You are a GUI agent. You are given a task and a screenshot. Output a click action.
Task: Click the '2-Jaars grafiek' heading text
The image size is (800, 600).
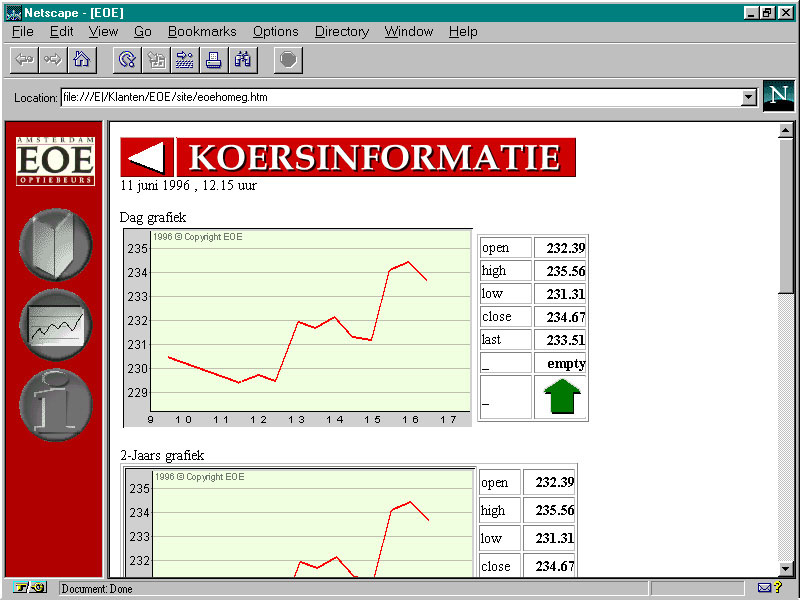point(162,455)
